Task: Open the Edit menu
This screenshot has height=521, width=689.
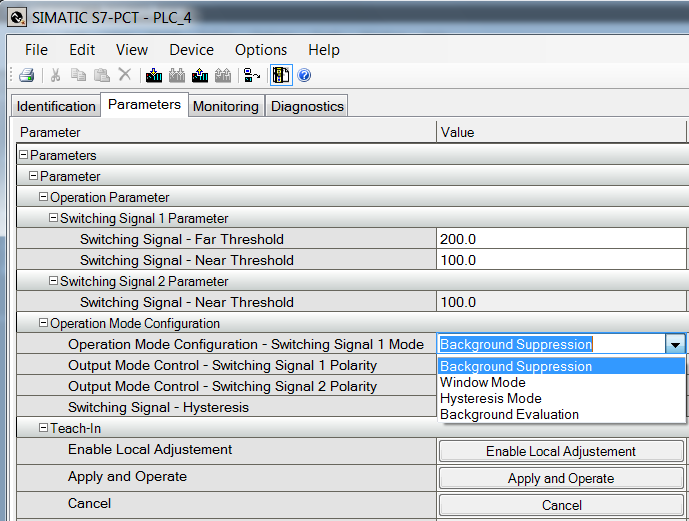Action: click(82, 50)
